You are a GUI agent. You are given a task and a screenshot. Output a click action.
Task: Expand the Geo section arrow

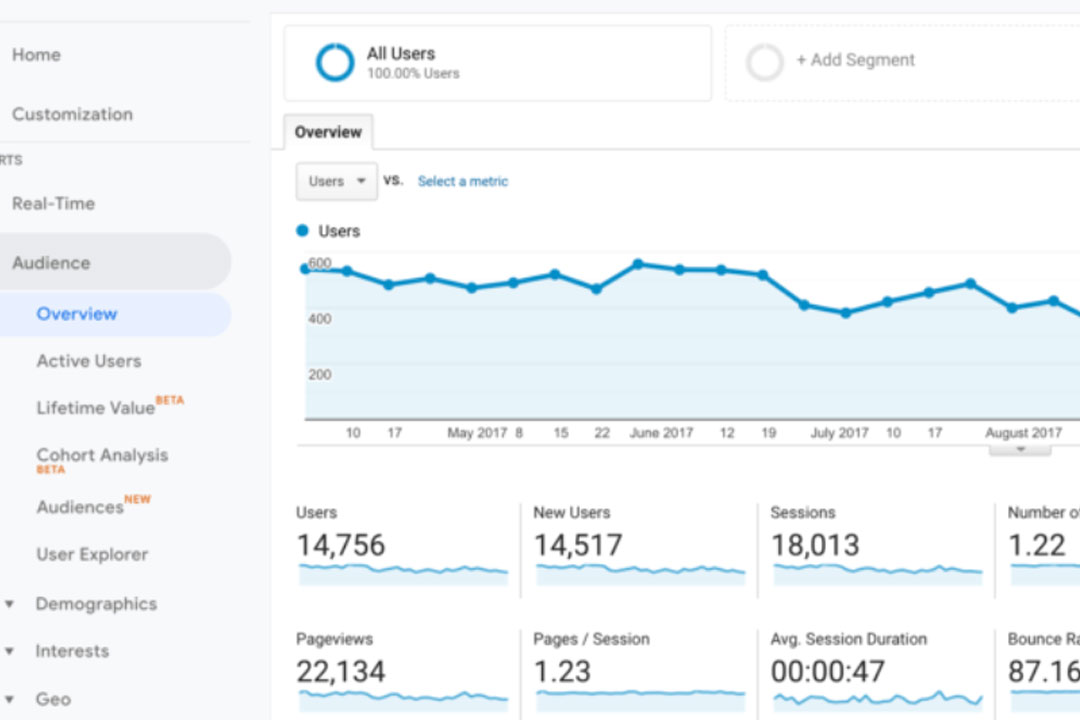coord(10,699)
